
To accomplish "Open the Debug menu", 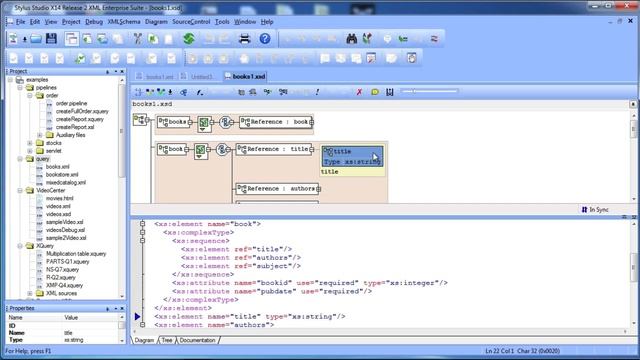I will tap(94, 22).
